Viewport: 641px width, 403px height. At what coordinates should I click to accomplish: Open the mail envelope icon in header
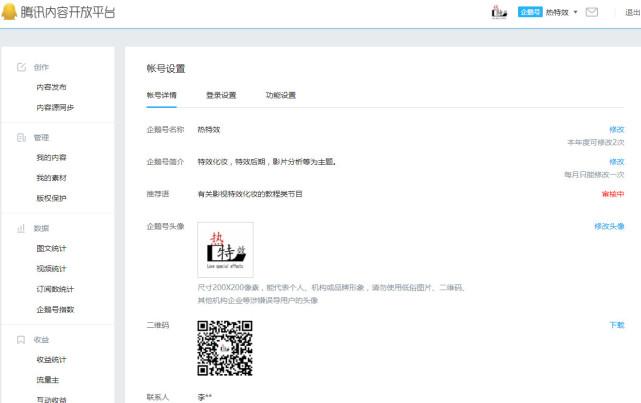(592, 12)
